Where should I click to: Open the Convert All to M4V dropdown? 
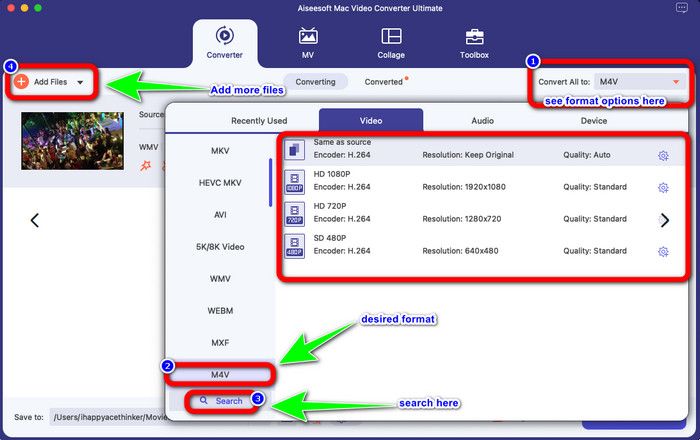click(x=640, y=82)
